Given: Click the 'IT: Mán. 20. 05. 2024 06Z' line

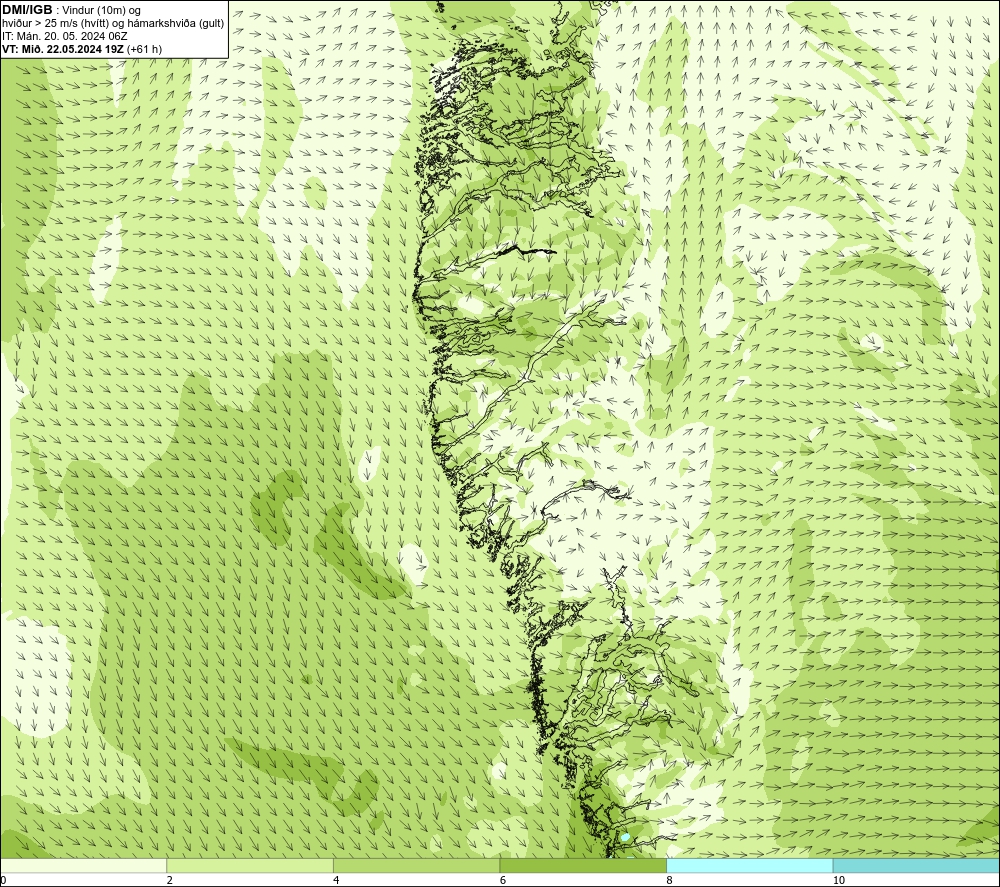Looking at the screenshot, I should click(64, 36).
